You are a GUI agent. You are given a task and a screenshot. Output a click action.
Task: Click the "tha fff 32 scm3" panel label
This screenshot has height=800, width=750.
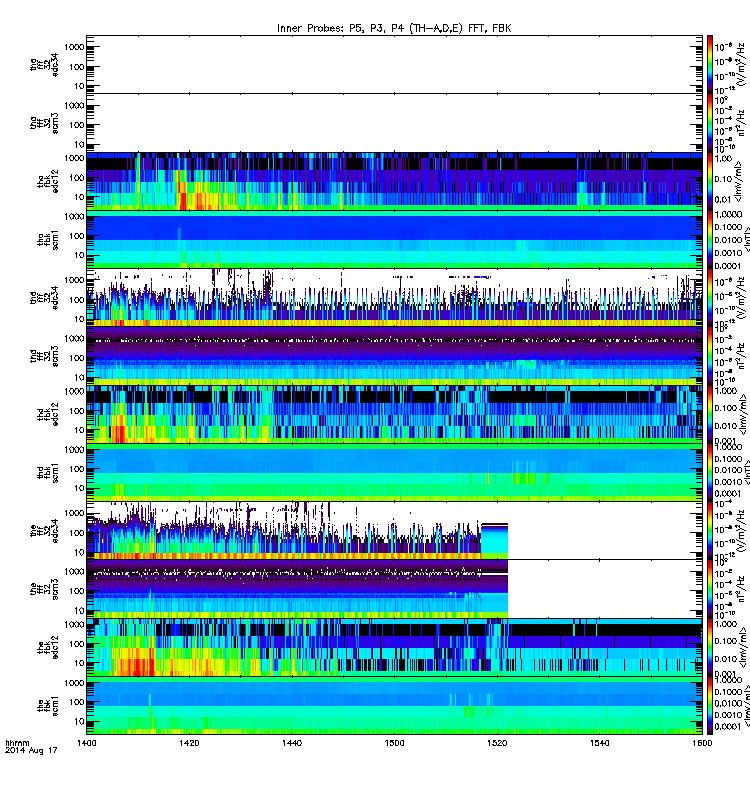point(44,123)
